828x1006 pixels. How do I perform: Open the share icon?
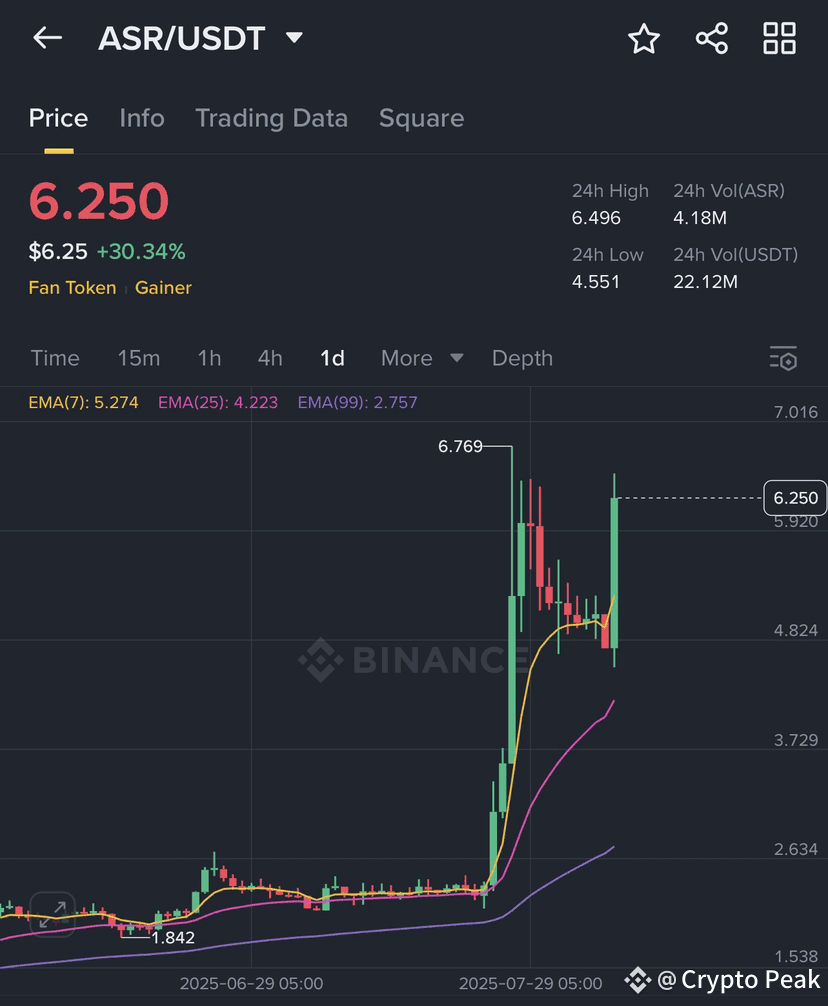(712, 38)
